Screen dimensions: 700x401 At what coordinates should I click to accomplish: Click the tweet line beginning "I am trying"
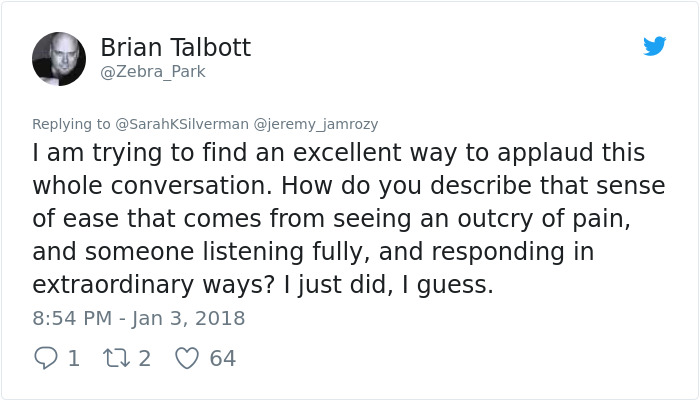click(338, 153)
